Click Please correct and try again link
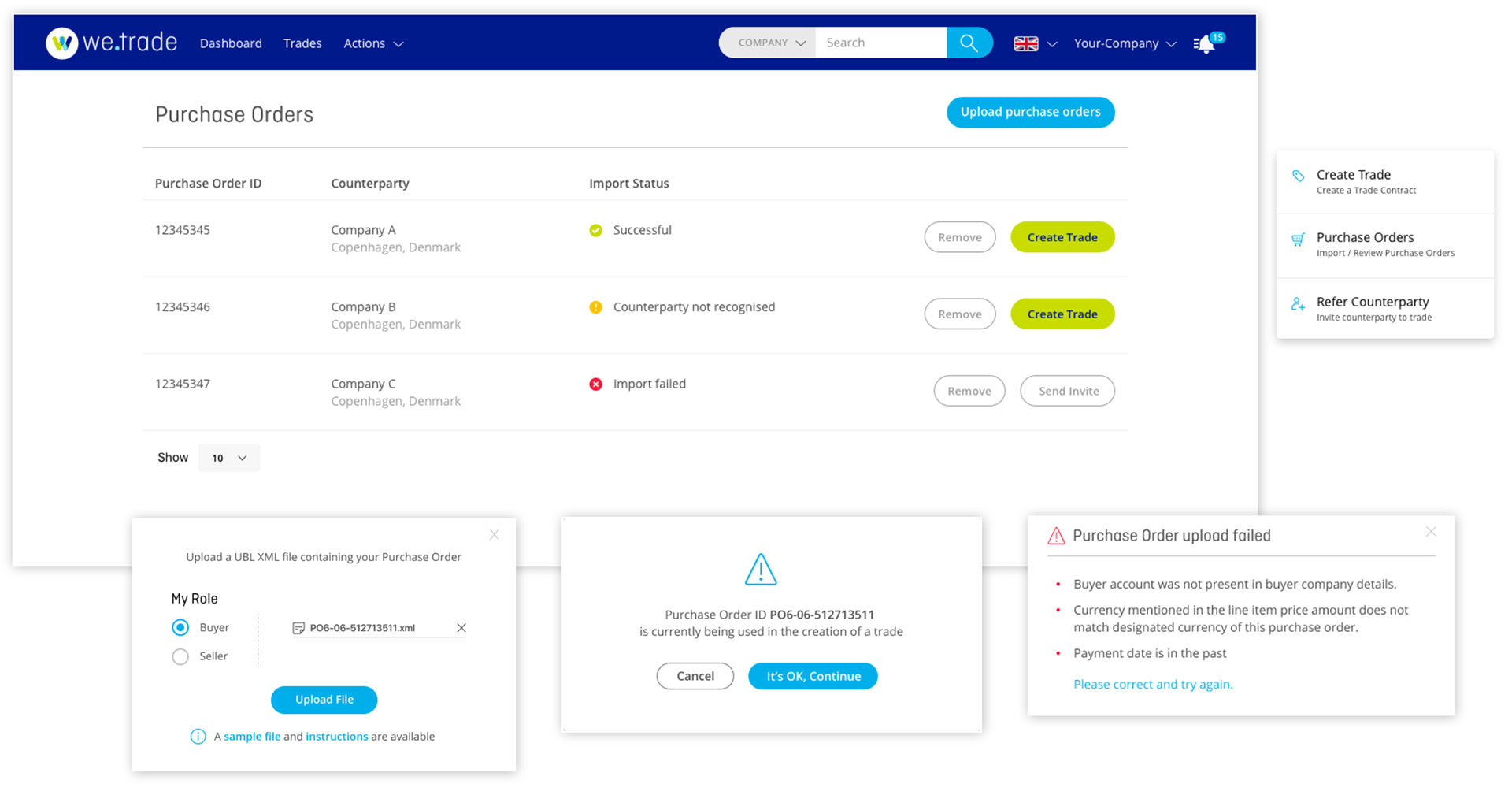This screenshot has width=1512, height=795. [x=1153, y=685]
